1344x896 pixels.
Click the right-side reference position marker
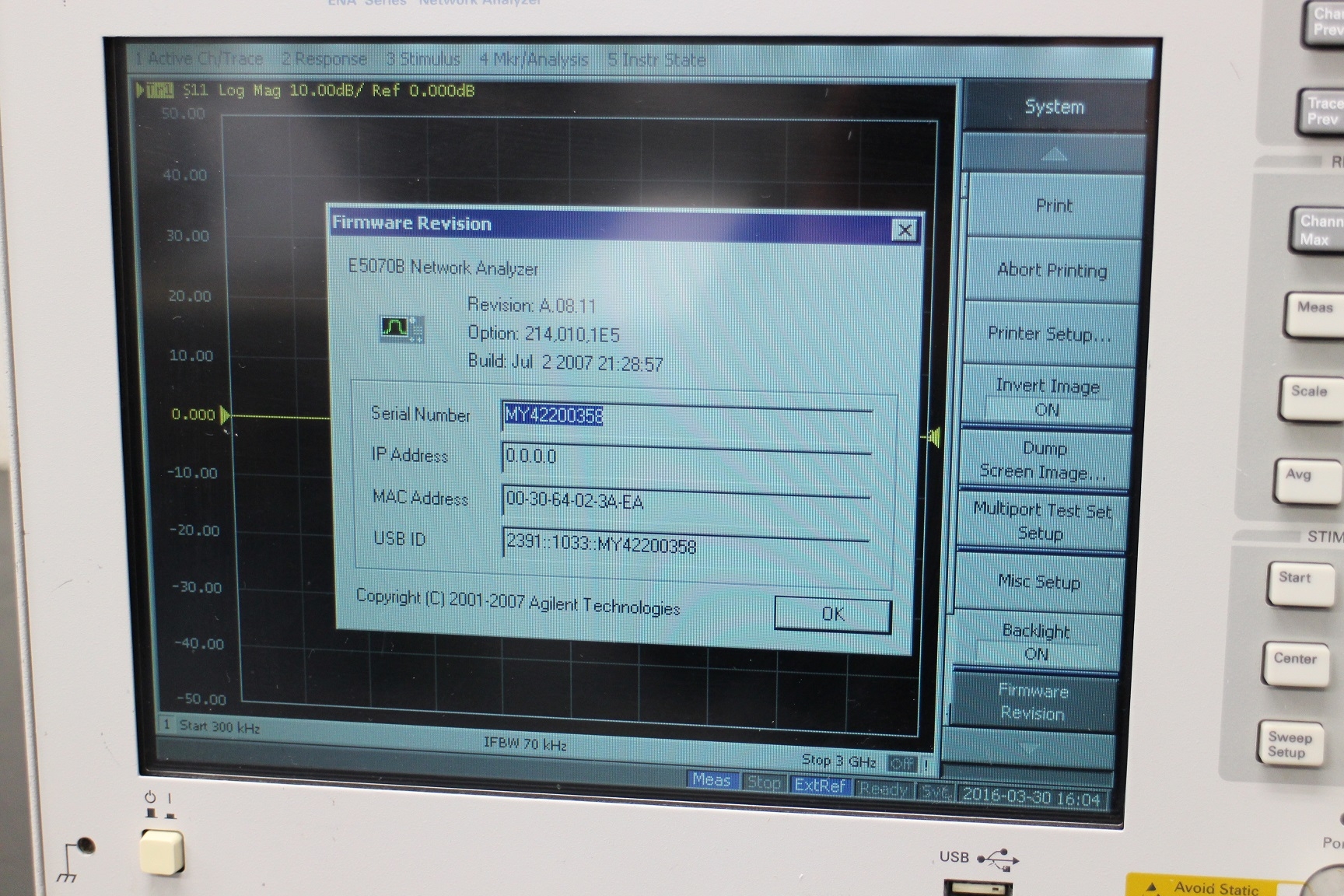tap(932, 438)
